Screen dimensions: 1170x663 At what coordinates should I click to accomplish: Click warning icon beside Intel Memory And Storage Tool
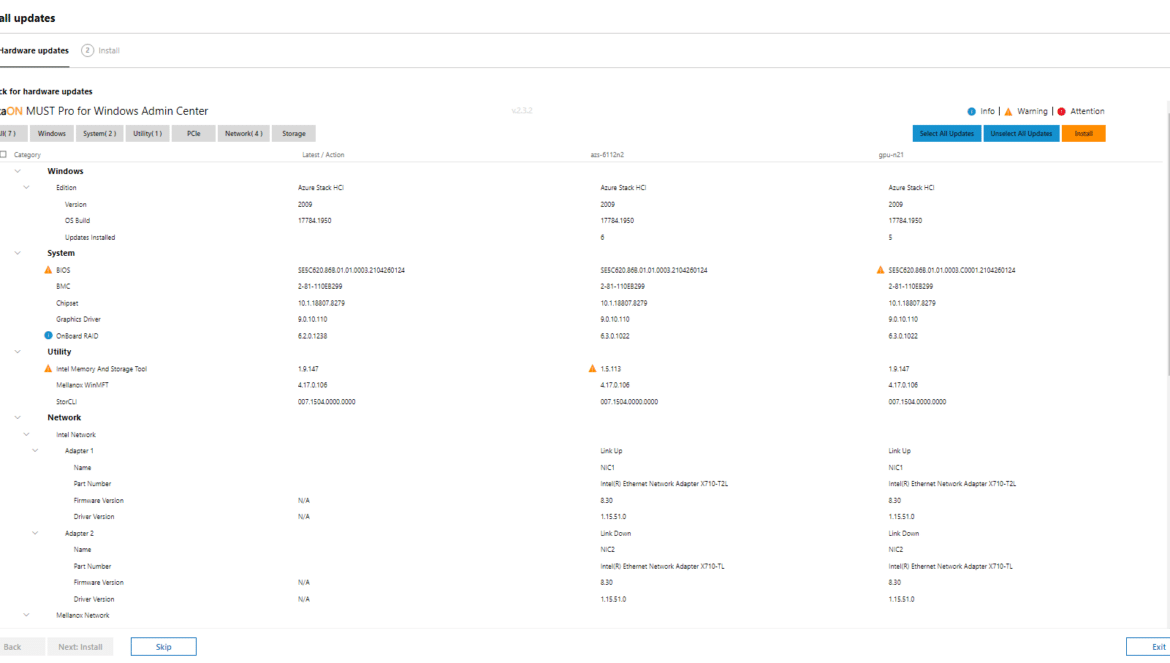[49, 368]
